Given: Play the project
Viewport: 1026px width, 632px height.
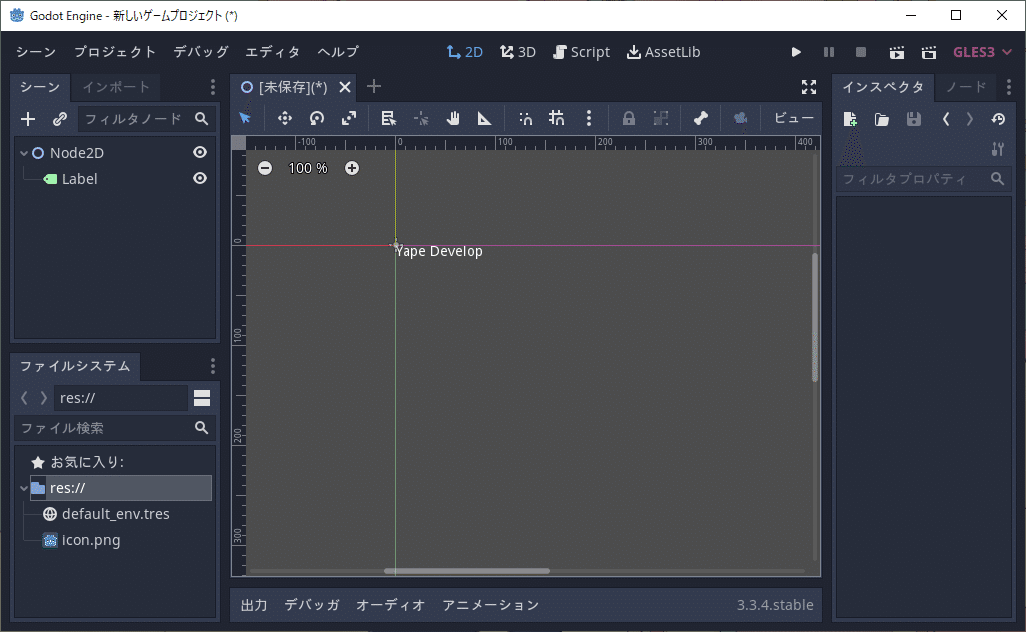Looking at the screenshot, I should pyautogui.click(x=796, y=52).
